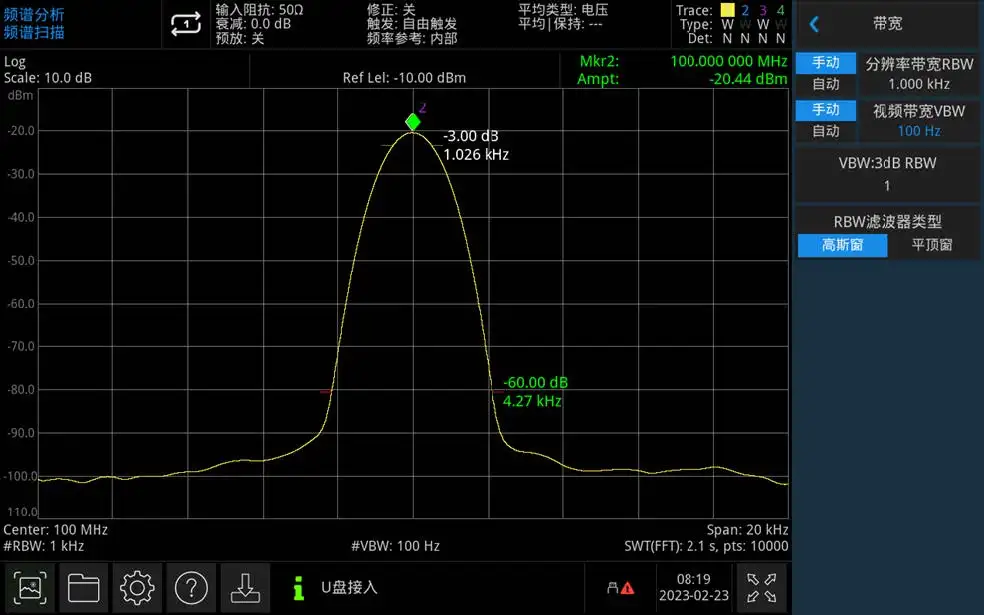This screenshot has height=615, width=984.
Task: Select Trace 1 yellow color indicator
Action: (727, 10)
